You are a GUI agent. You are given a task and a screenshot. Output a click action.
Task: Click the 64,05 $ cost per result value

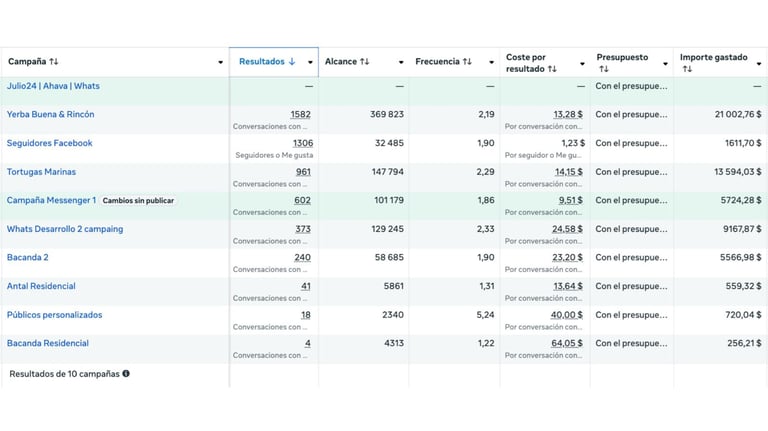tap(566, 344)
